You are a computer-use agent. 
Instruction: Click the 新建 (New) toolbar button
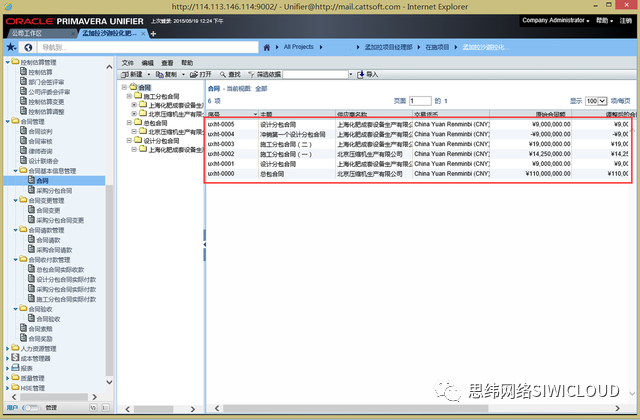point(132,74)
